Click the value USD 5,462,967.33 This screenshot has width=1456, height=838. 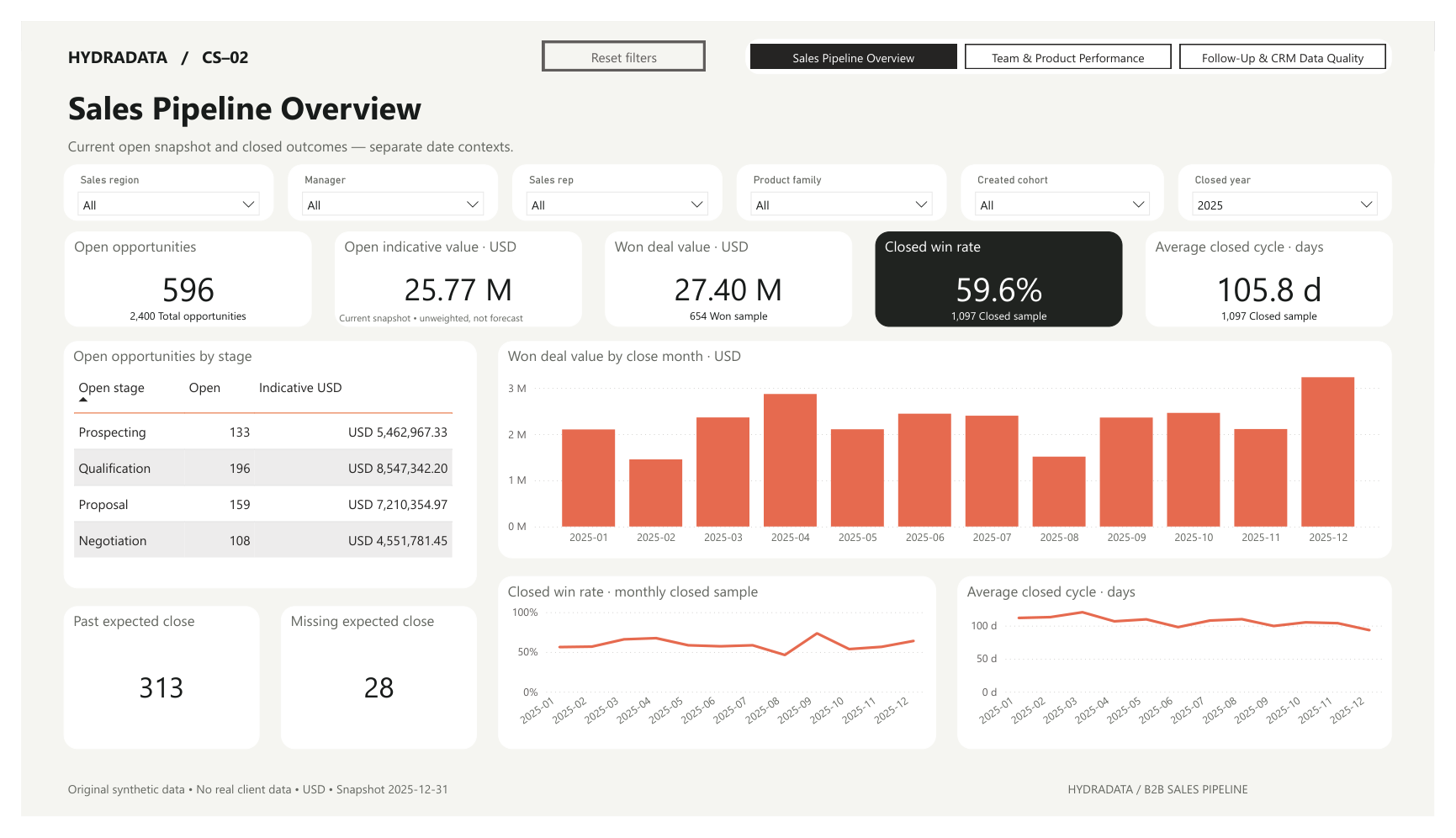click(398, 432)
